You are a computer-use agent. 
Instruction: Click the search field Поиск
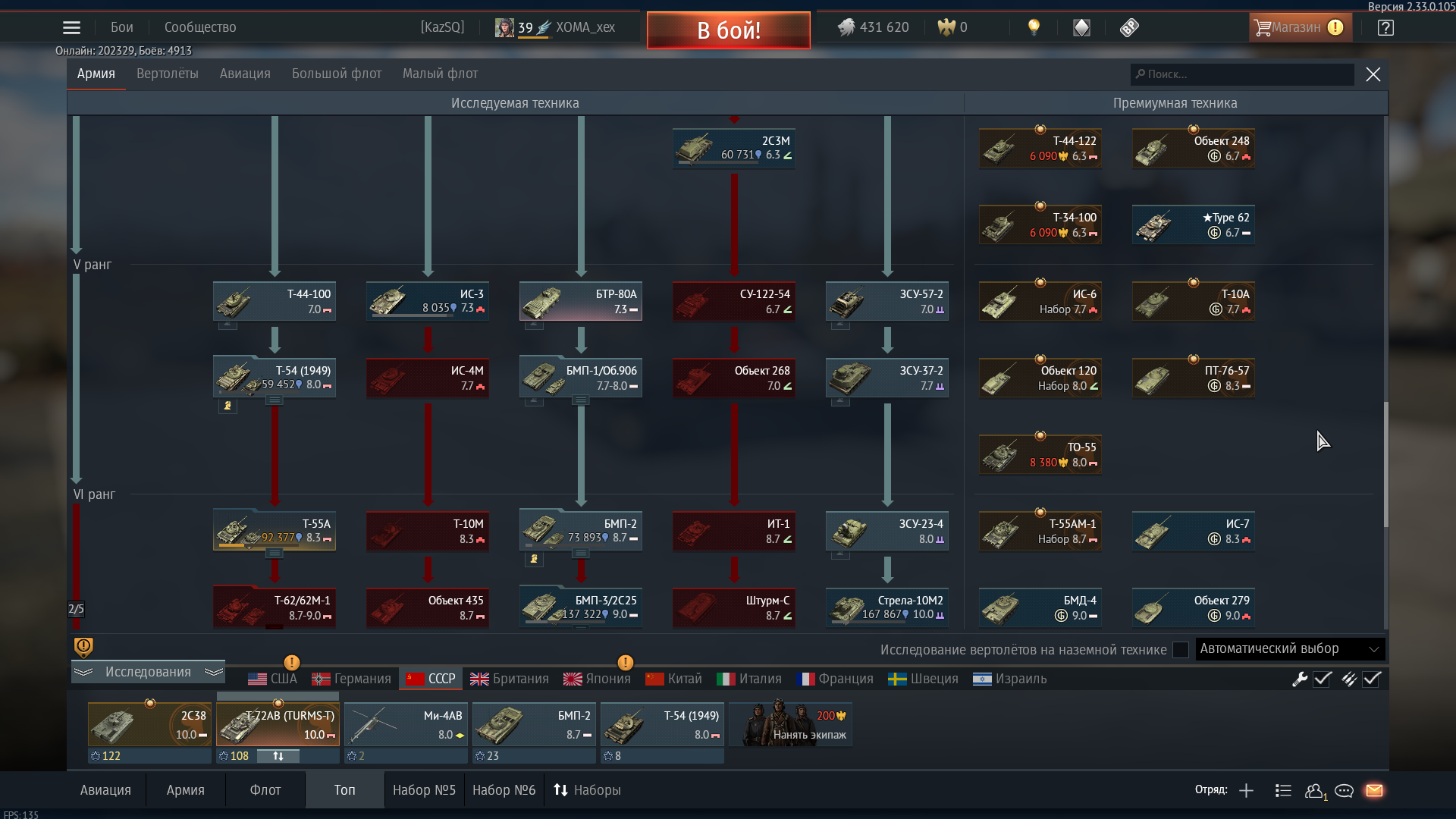click(x=1242, y=74)
